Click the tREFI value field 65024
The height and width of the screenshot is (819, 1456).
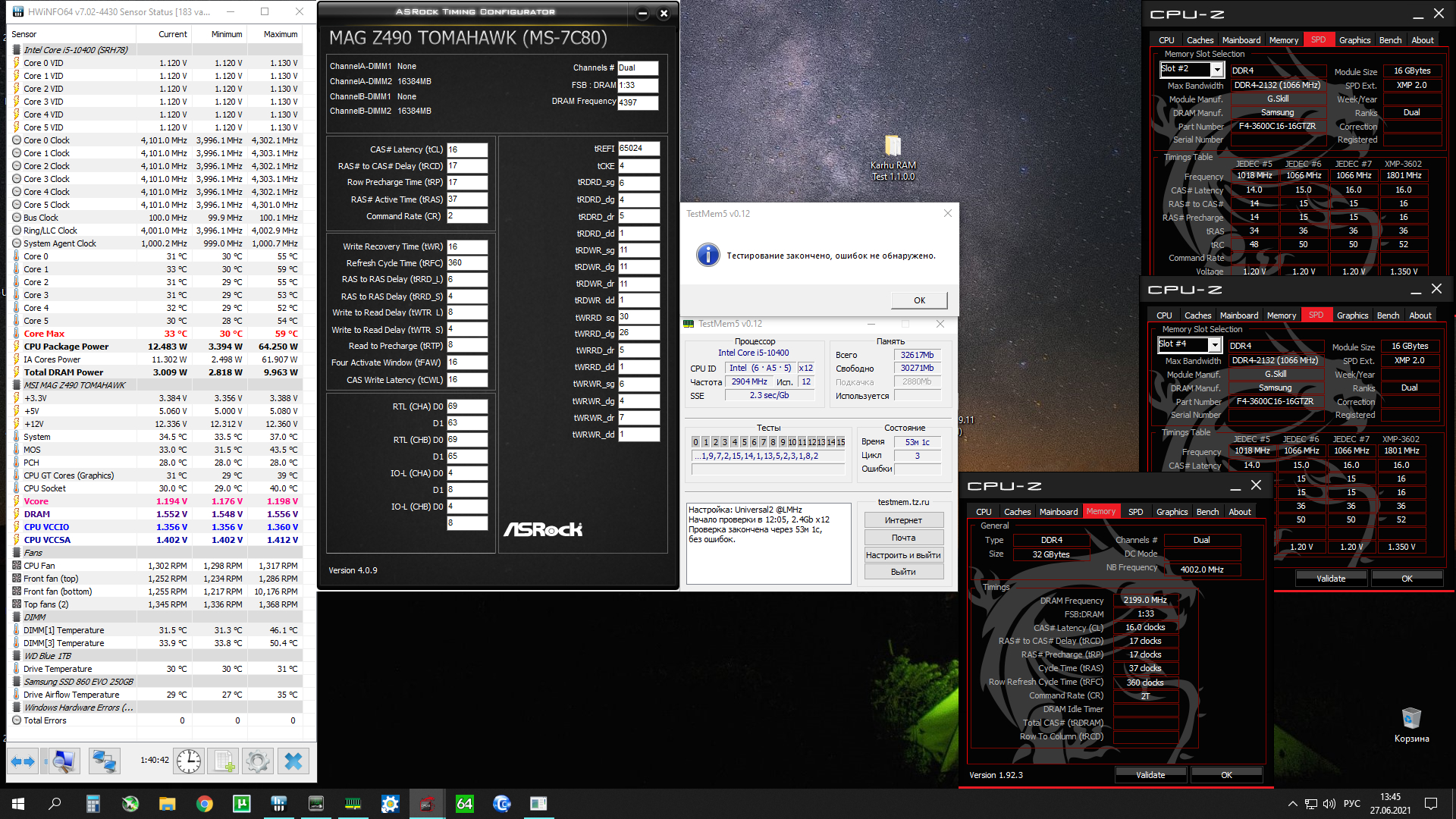click(x=638, y=149)
